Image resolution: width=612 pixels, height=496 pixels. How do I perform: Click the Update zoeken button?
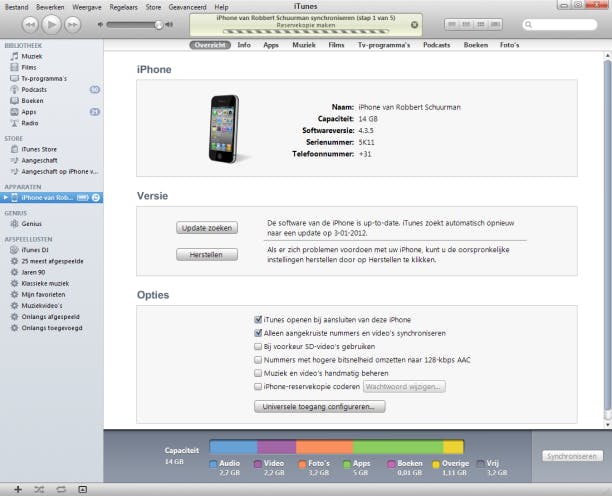(x=207, y=228)
